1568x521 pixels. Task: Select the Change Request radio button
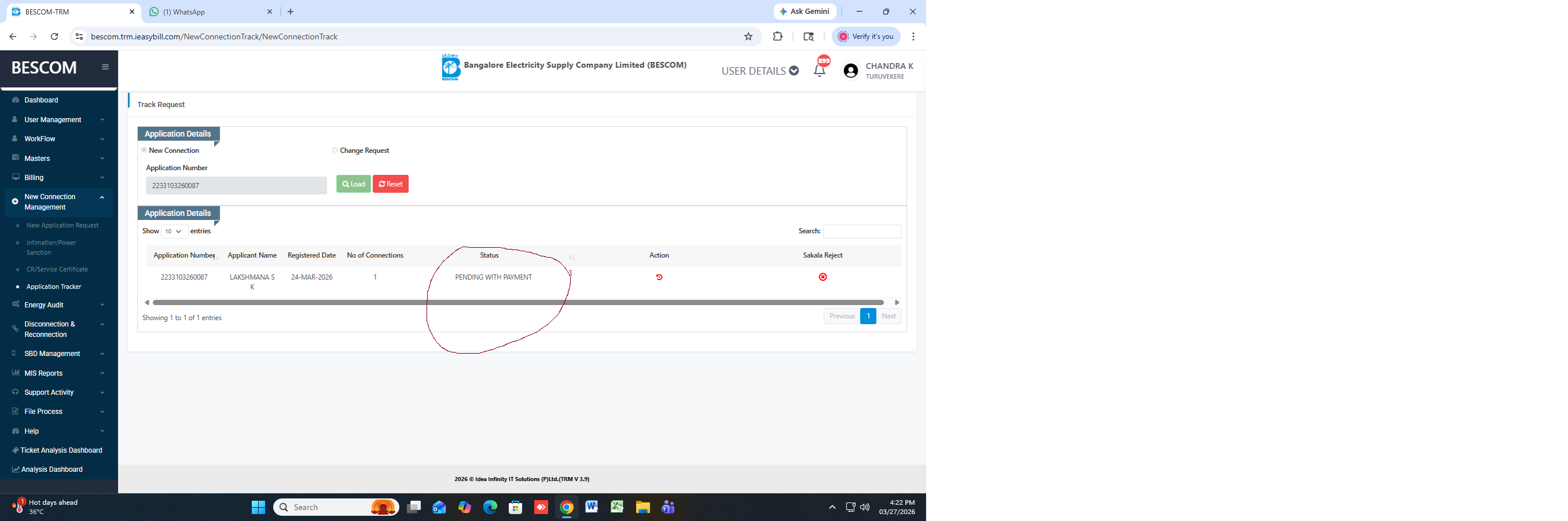[335, 151]
